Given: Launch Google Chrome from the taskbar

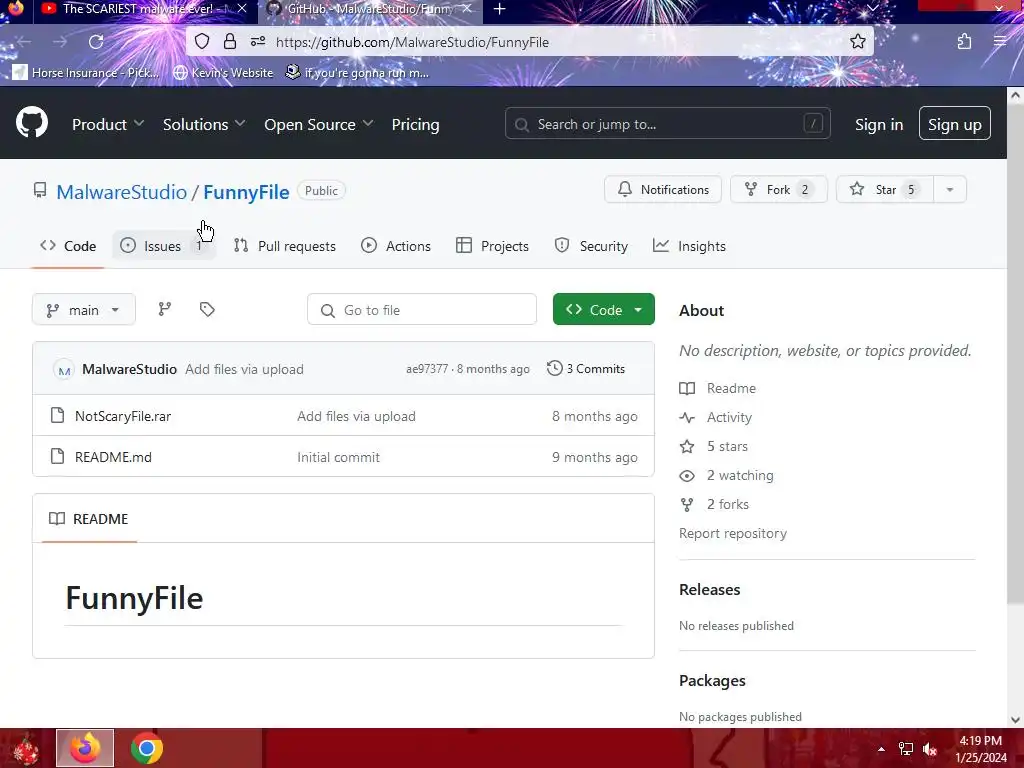Looking at the screenshot, I should pos(147,748).
